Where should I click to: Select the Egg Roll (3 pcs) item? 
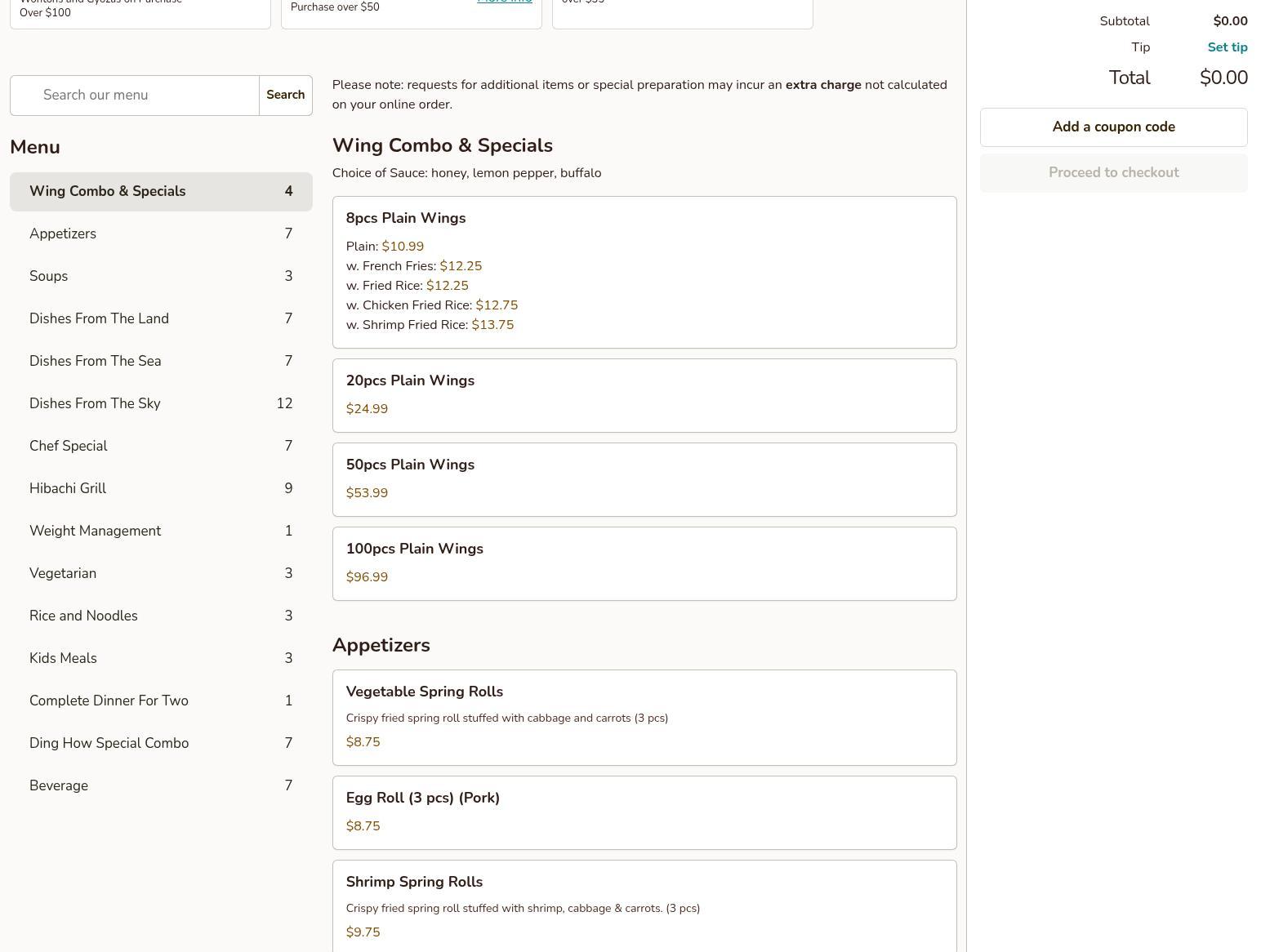[x=644, y=812]
